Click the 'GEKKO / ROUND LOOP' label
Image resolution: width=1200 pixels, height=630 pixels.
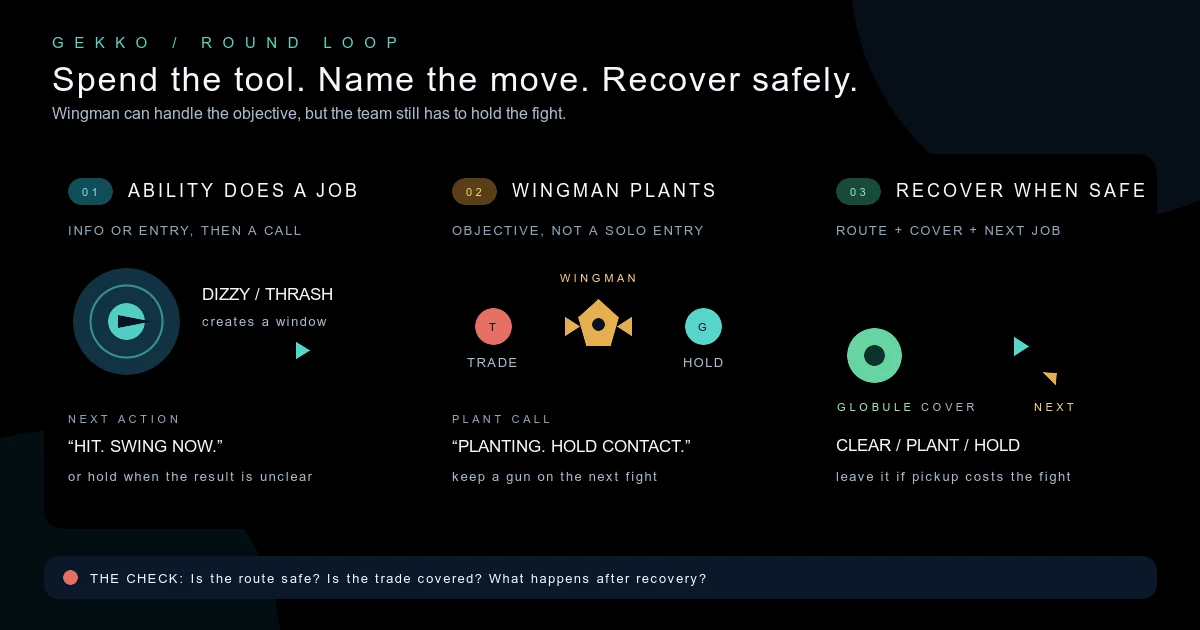[227, 43]
